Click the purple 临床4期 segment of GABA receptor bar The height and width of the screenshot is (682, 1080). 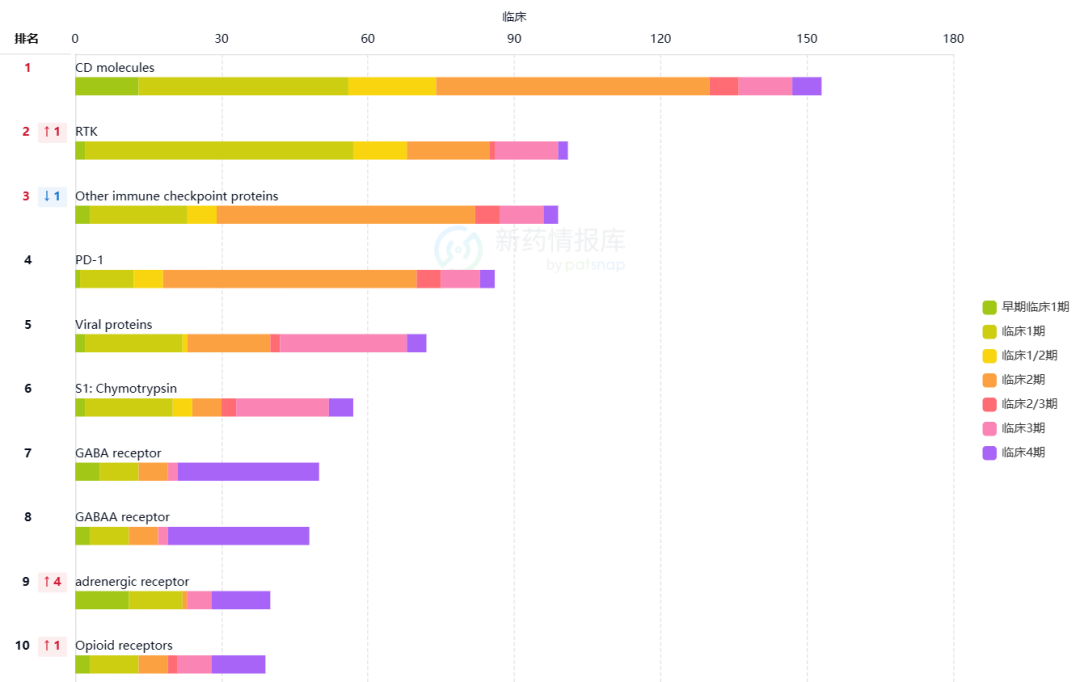click(x=248, y=472)
